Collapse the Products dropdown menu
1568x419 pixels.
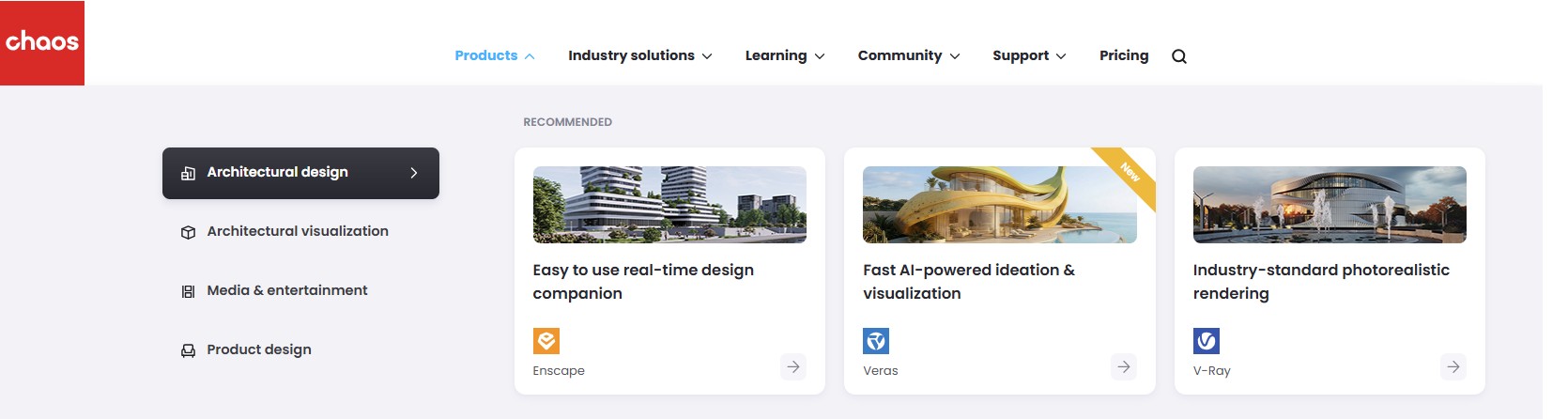tap(495, 55)
